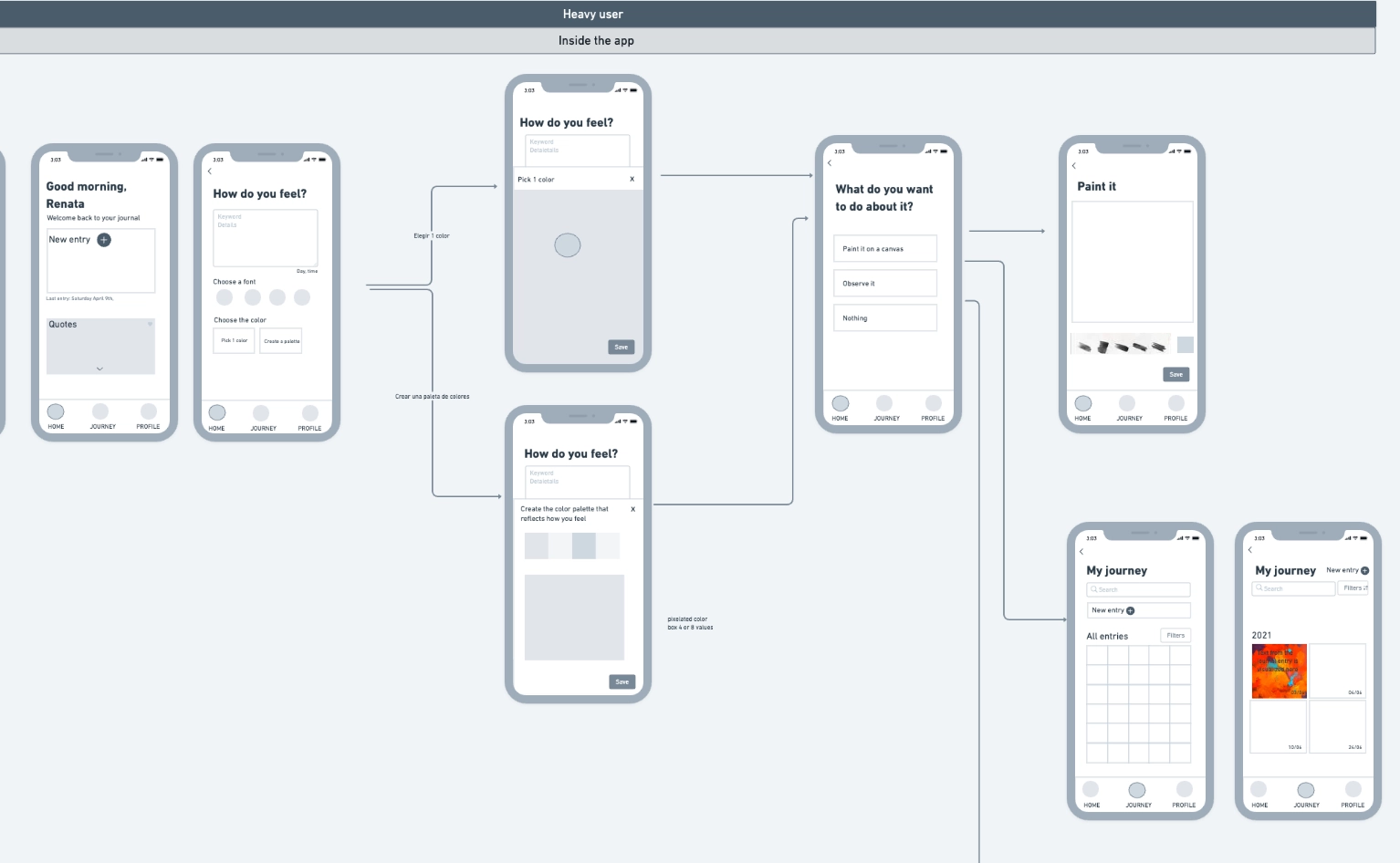This screenshot has height=863, width=1400.
Task: Tap JOURNEY icon on 2021 journey screen
Action: pos(1306,790)
